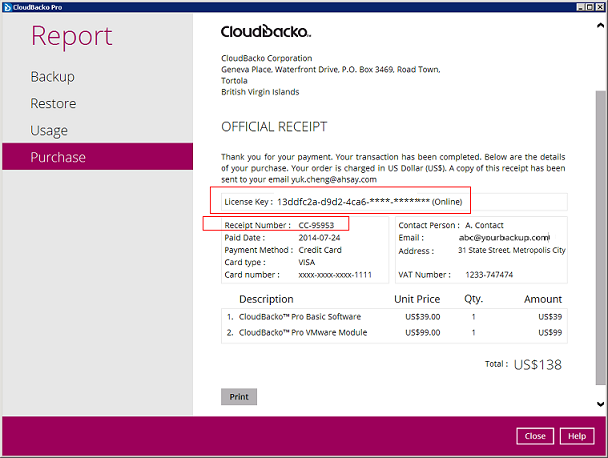Minimize the CloudBacko Pro window
Image resolution: width=608 pixels, height=458 pixels.
[580, 7]
